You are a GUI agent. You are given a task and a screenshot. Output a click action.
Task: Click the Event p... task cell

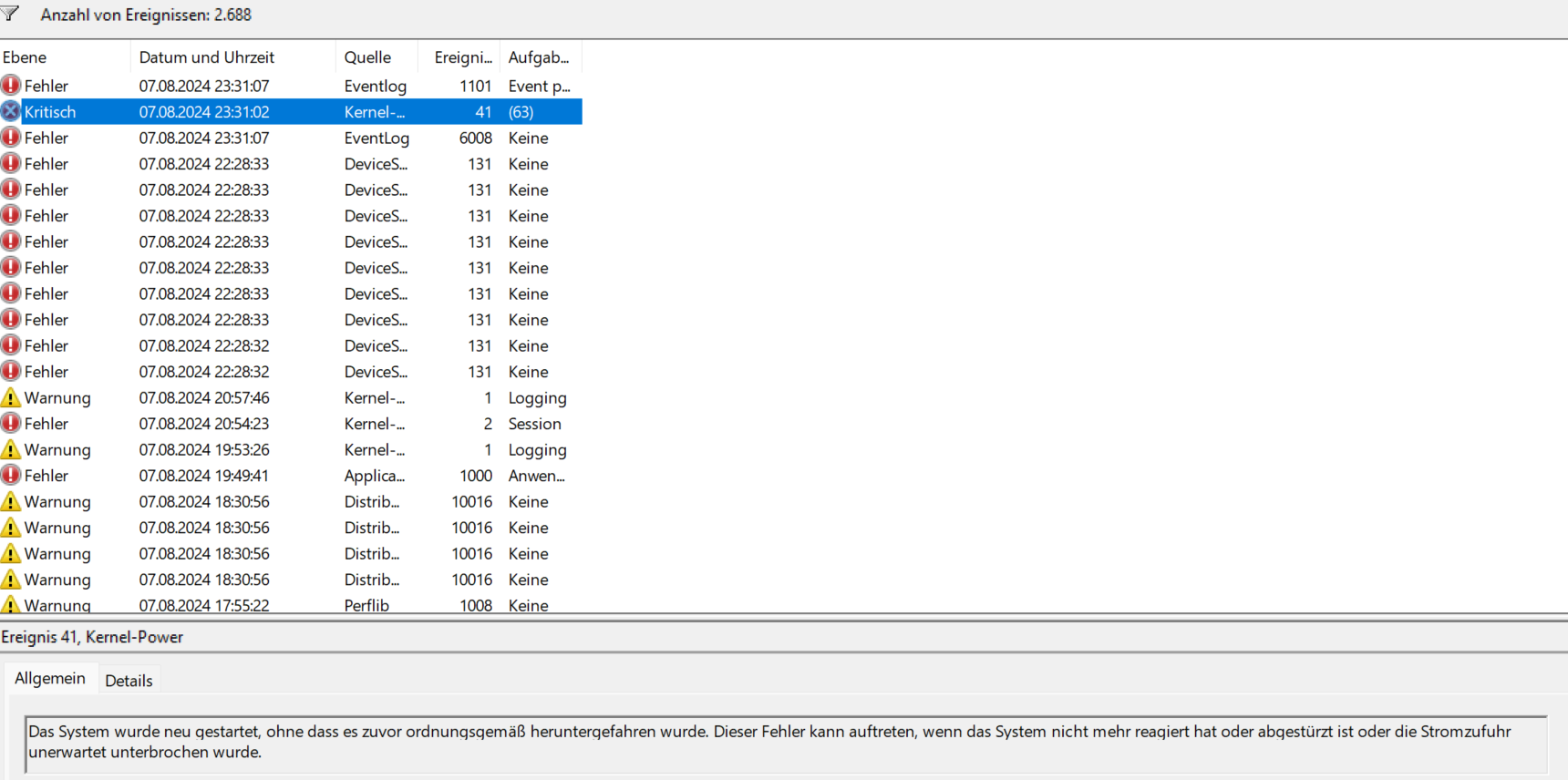540,86
